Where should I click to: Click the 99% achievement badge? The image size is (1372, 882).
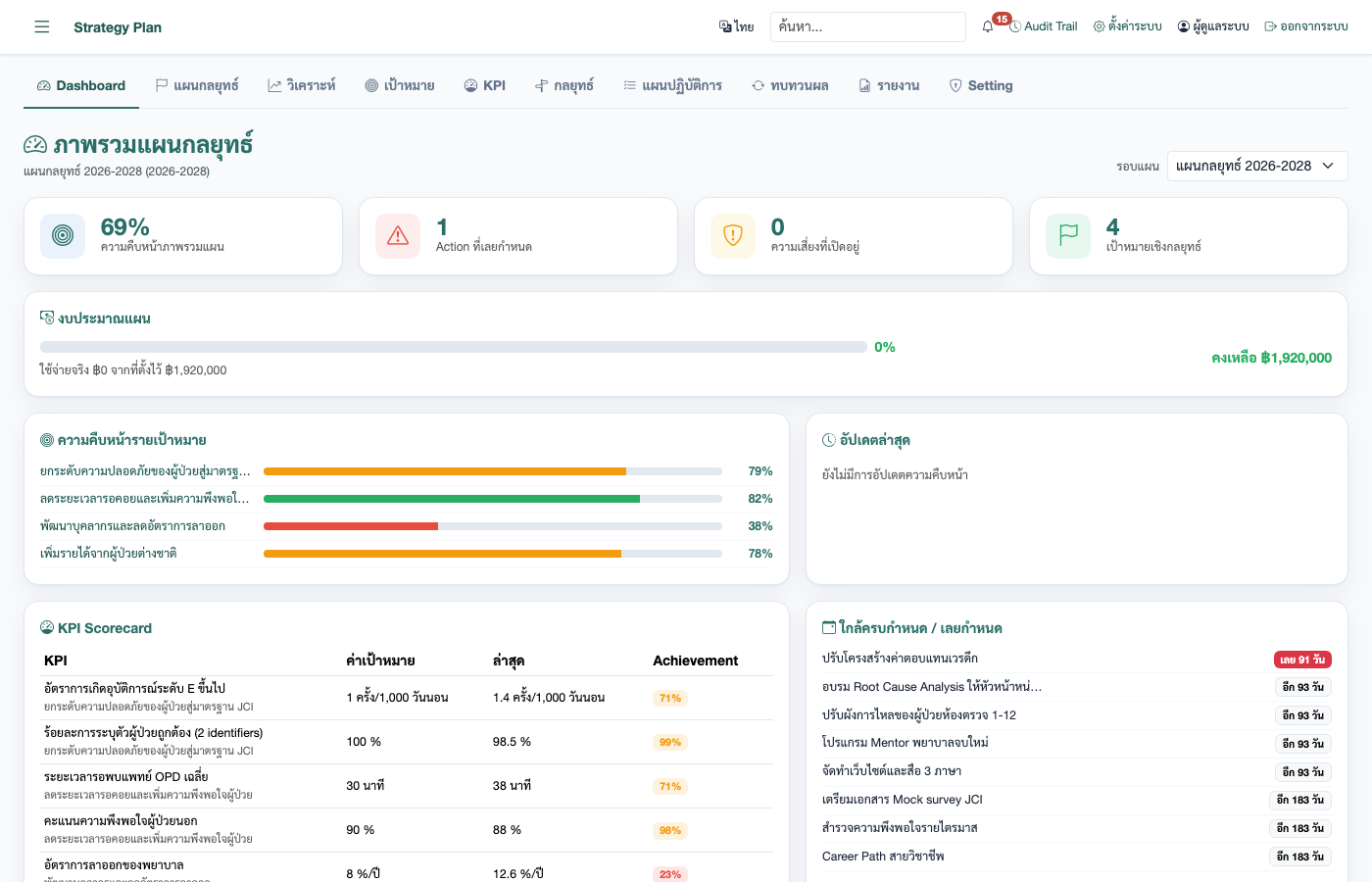pyautogui.click(x=670, y=742)
